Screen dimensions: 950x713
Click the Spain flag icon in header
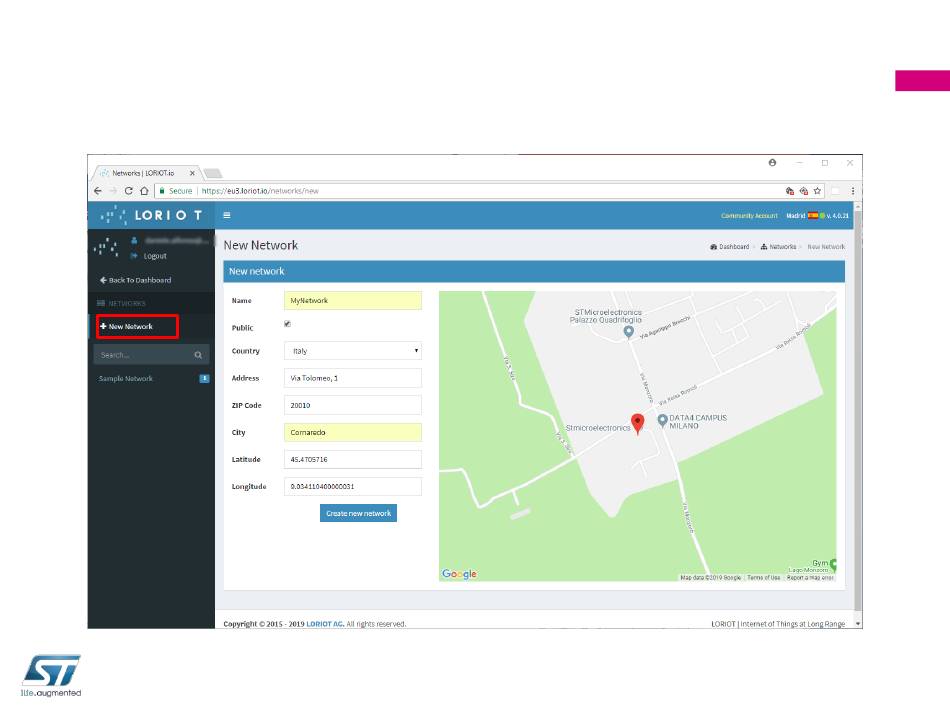[x=812, y=216]
